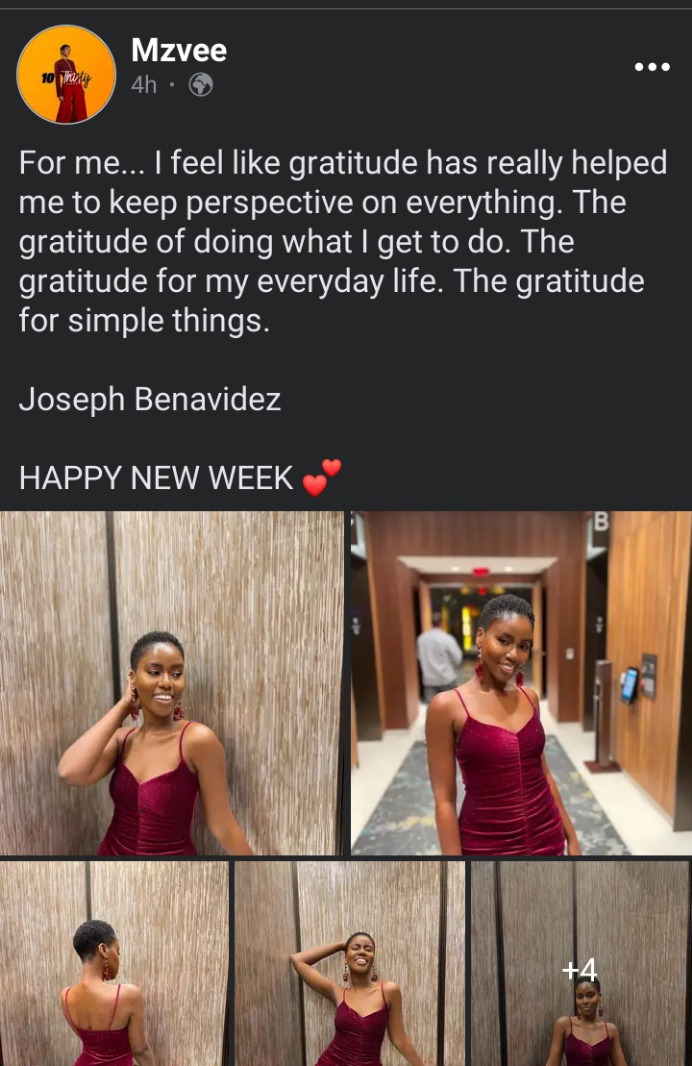Screen dimensions: 692x1066
Task: Click the 10 Thirty logo in the avatar
Action: pyautogui.click(x=65, y=80)
